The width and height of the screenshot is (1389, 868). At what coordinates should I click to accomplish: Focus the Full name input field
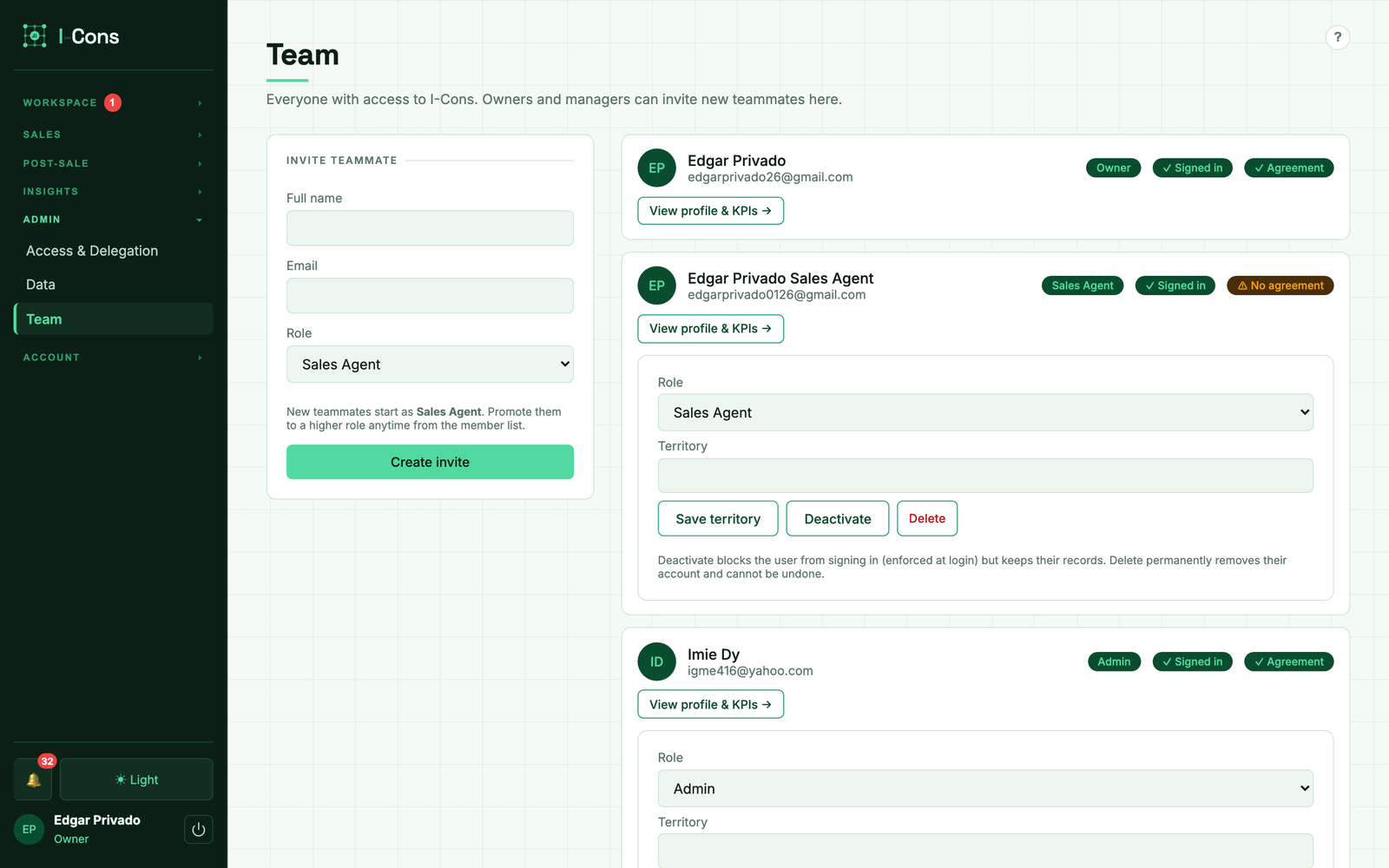pos(430,228)
